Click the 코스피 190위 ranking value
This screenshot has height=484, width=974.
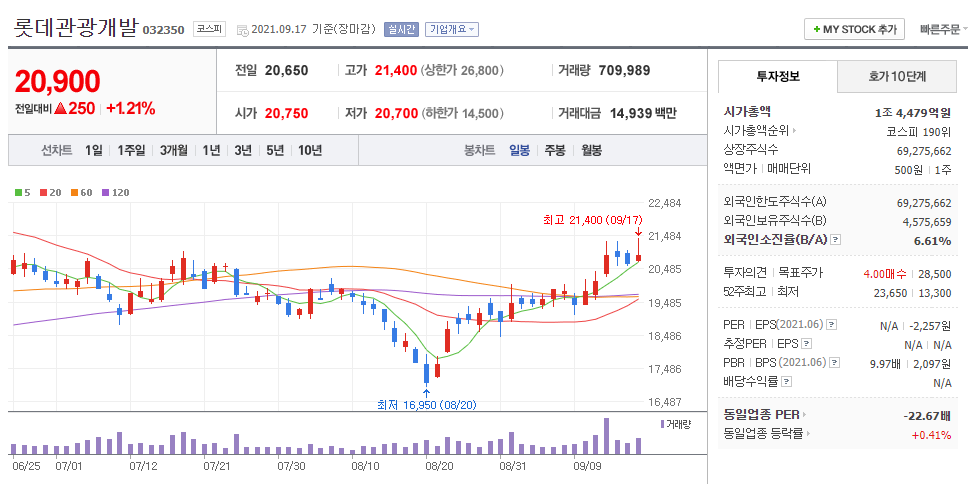(919, 131)
